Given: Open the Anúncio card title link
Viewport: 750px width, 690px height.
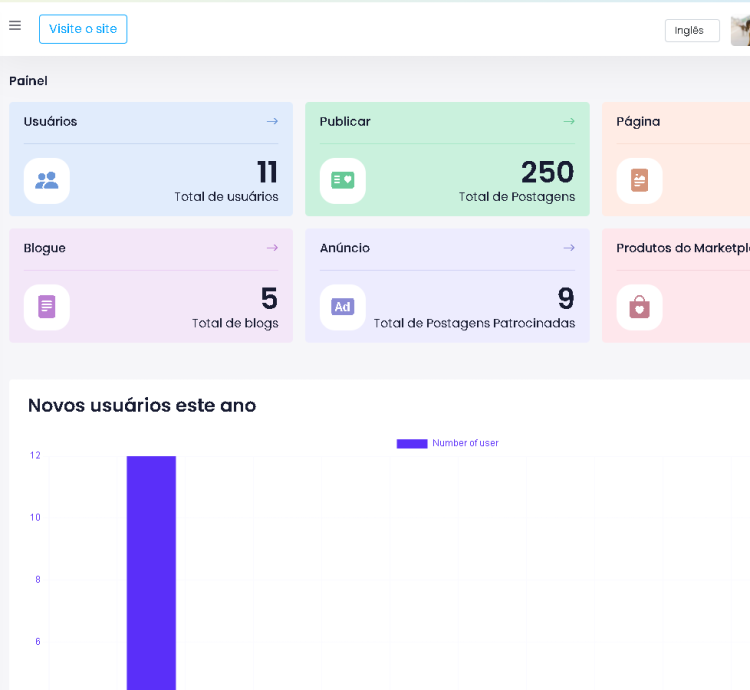Looking at the screenshot, I should click(345, 247).
